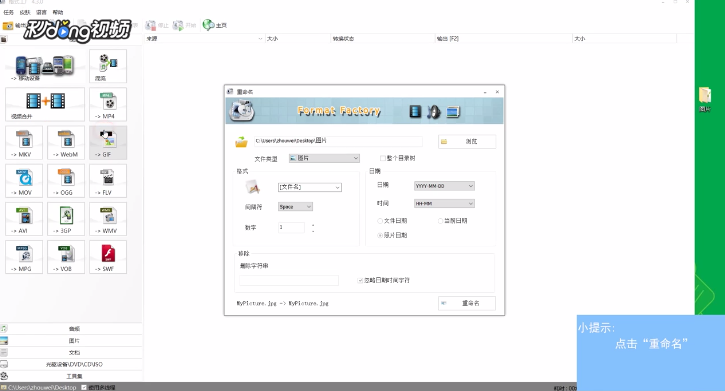Image resolution: width=725 pixels, height=391 pixels.
Task: Choose the -> MP4 conversion tile
Action: click(108, 104)
